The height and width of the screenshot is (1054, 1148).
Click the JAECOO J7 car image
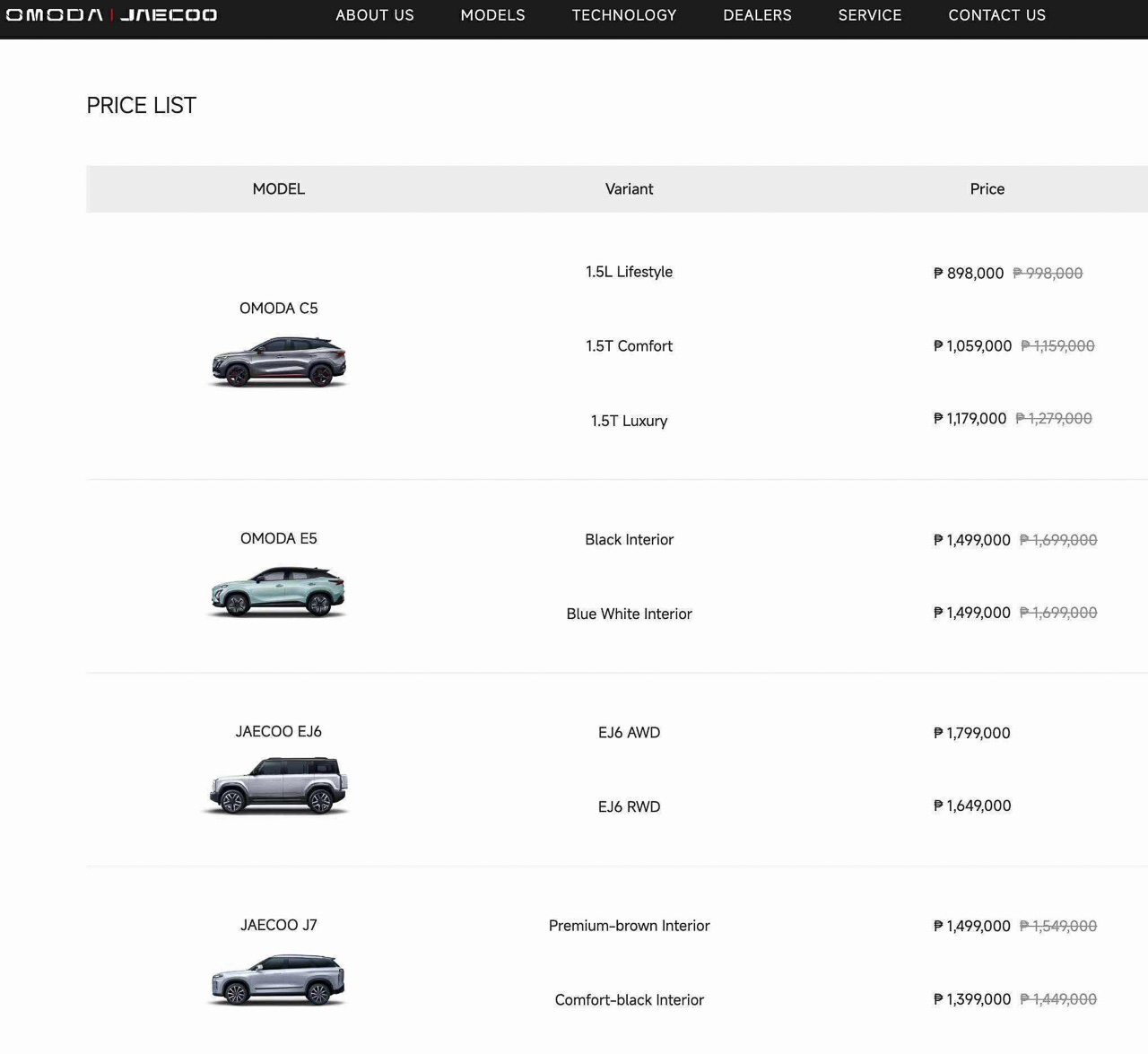(x=278, y=979)
